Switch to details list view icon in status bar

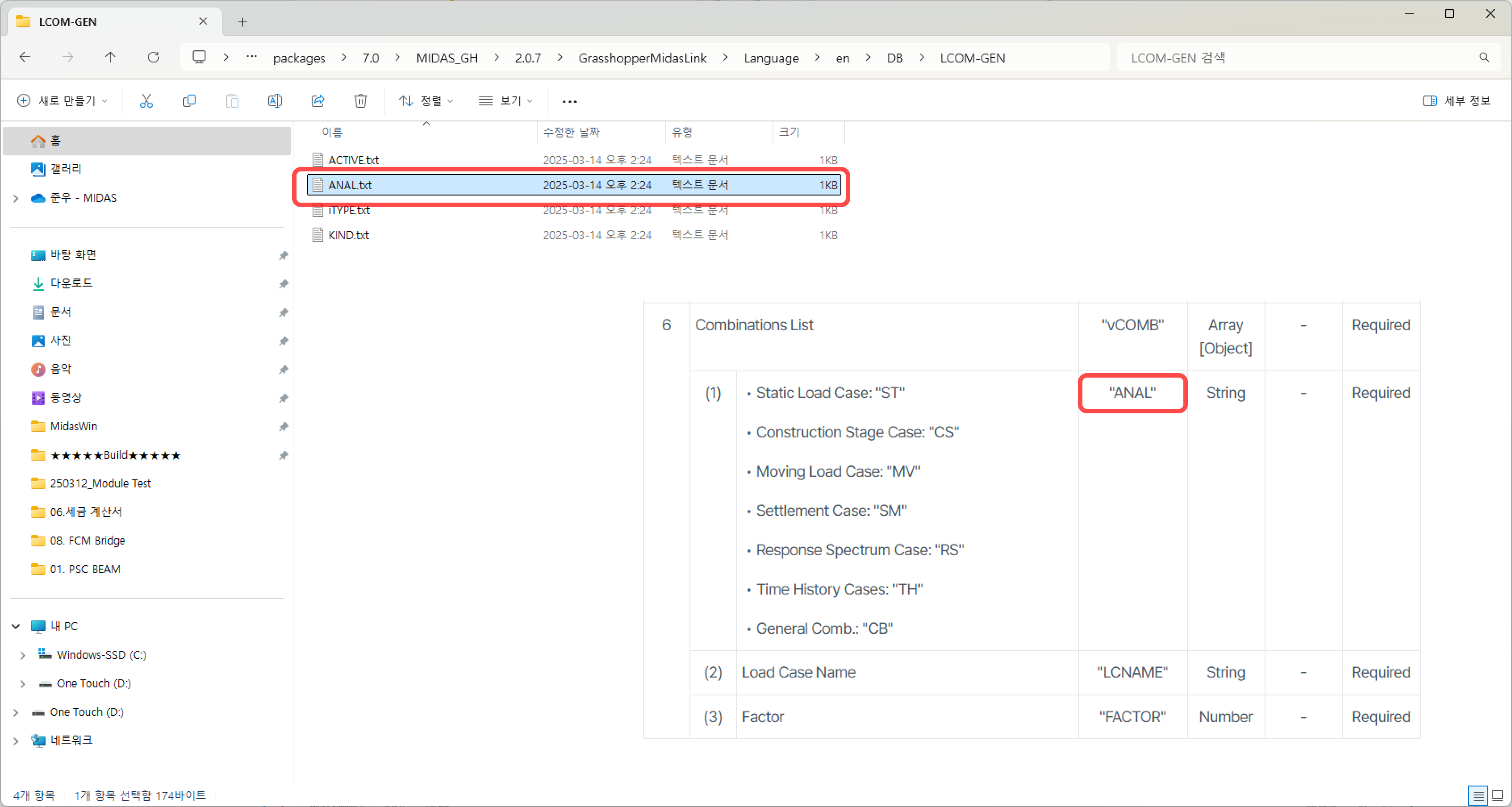(x=1478, y=795)
